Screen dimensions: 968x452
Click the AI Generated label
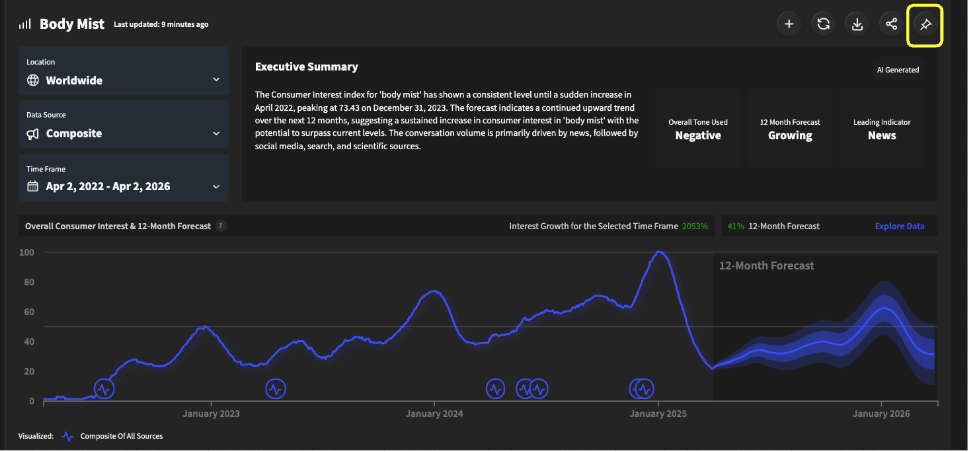896,70
